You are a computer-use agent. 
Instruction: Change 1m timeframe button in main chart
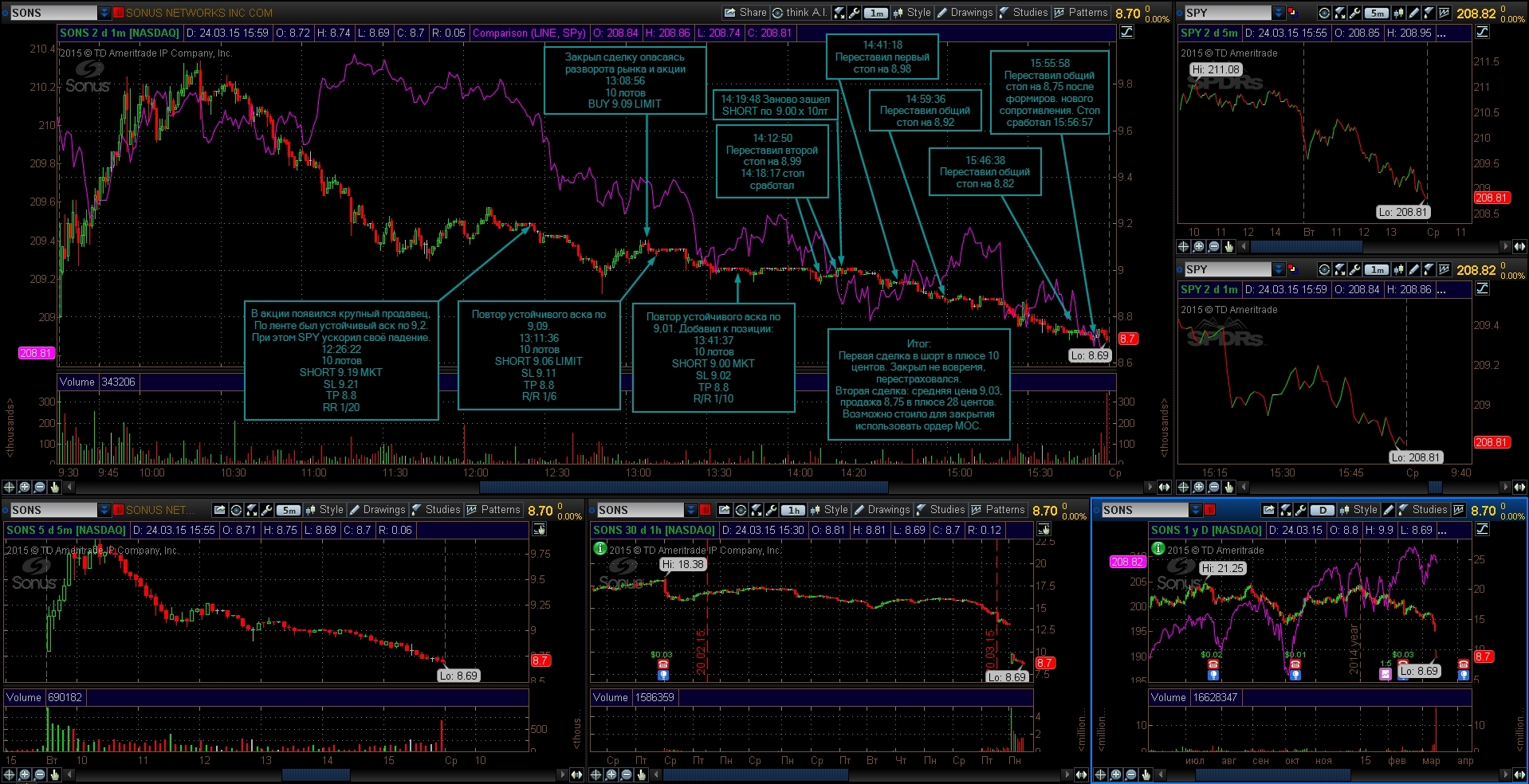click(x=876, y=13)
